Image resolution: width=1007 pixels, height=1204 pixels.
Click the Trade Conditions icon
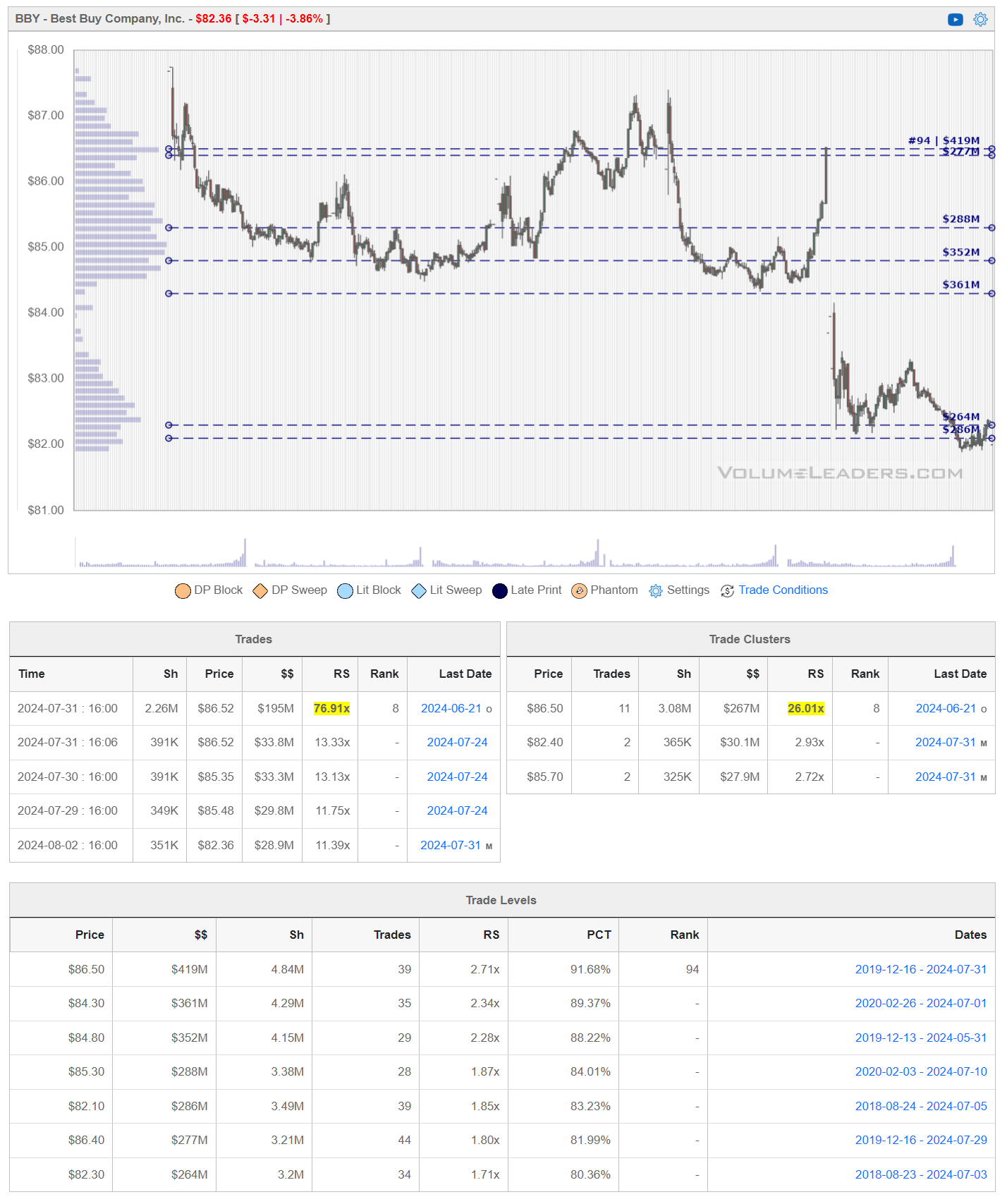click(x=728, y=591)
